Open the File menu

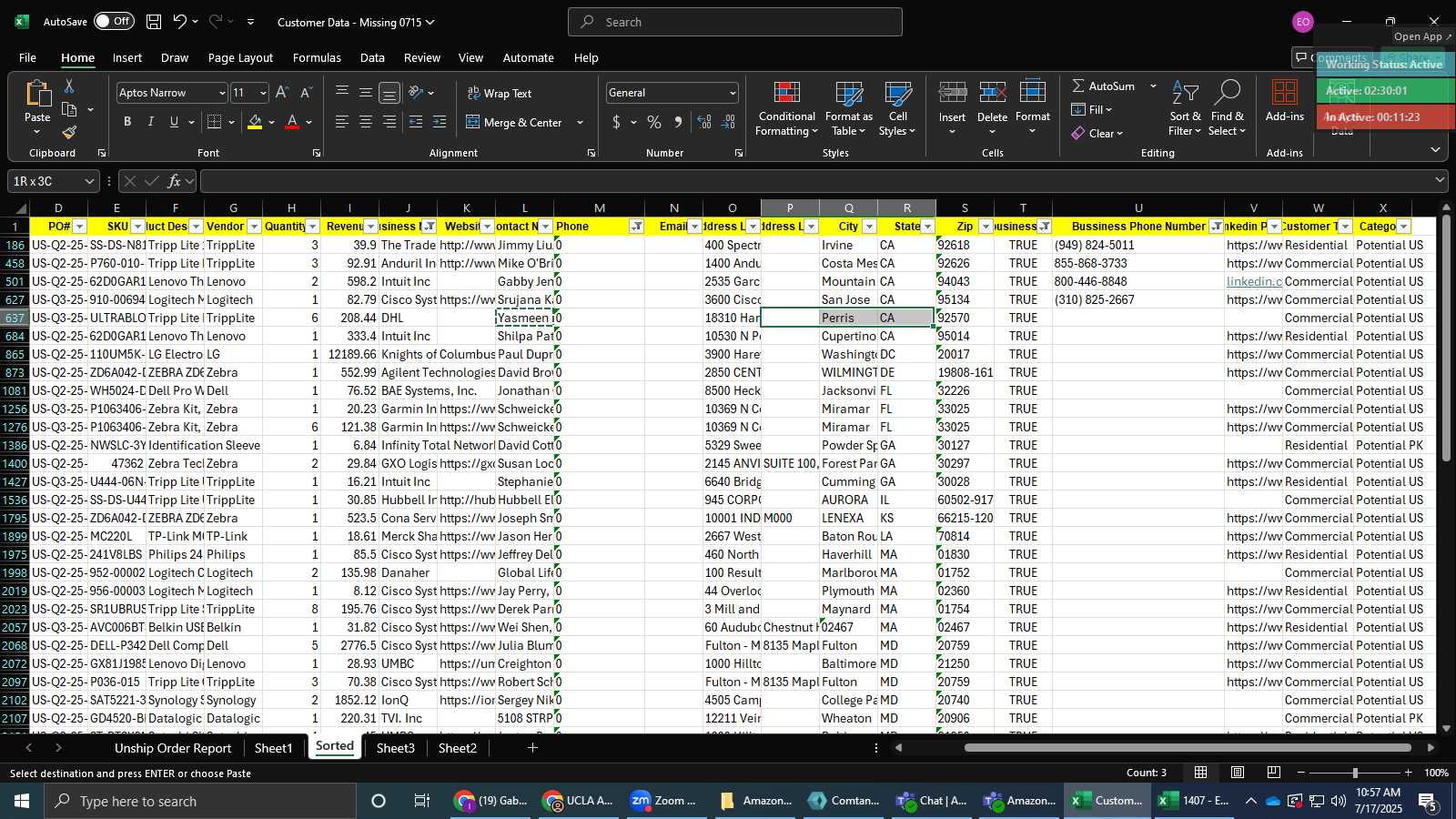tap(28, 57)
